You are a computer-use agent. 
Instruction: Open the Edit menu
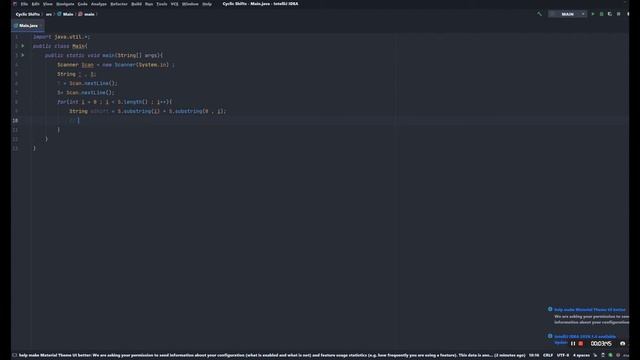point(36,4)
